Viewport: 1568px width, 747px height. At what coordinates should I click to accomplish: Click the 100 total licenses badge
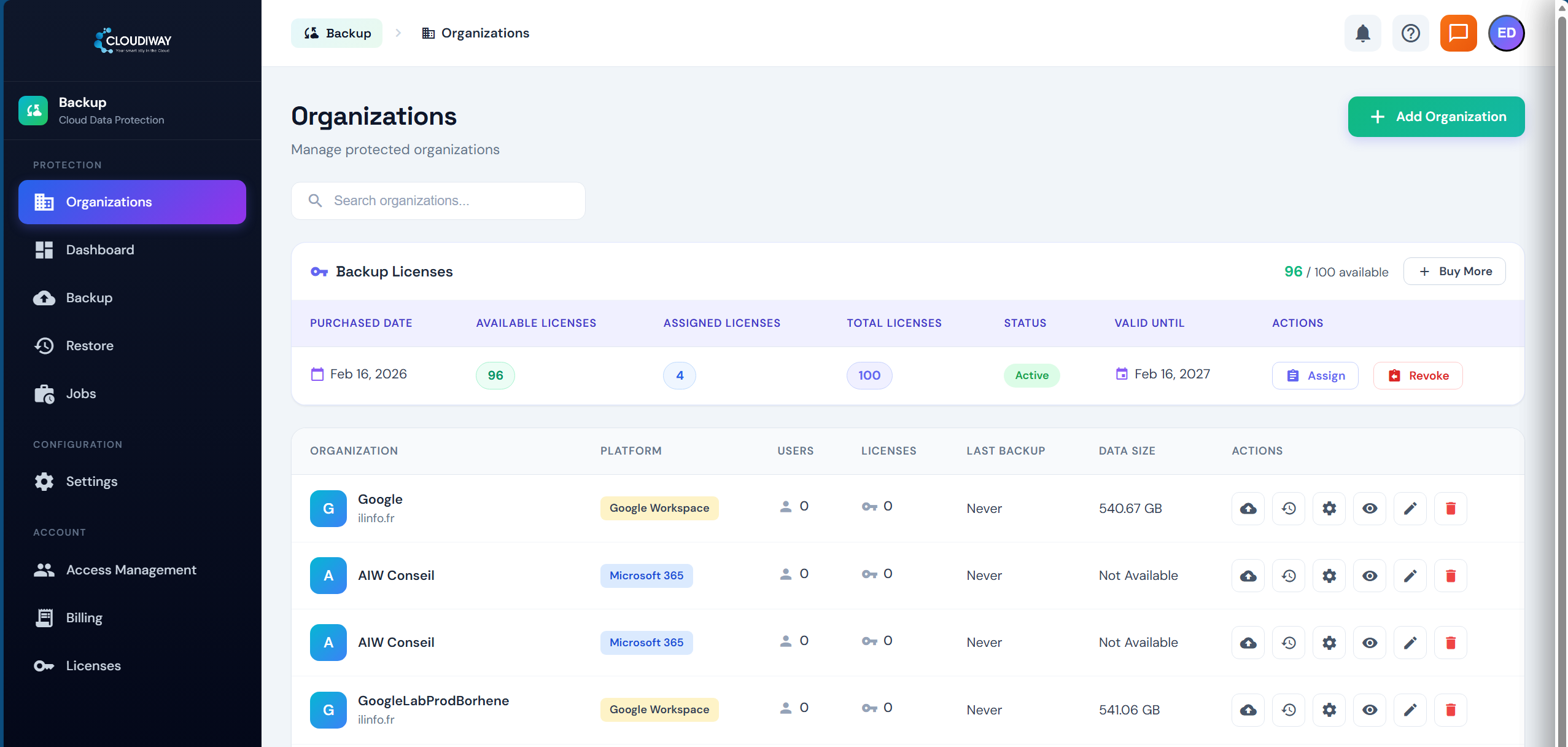(869, 376)
